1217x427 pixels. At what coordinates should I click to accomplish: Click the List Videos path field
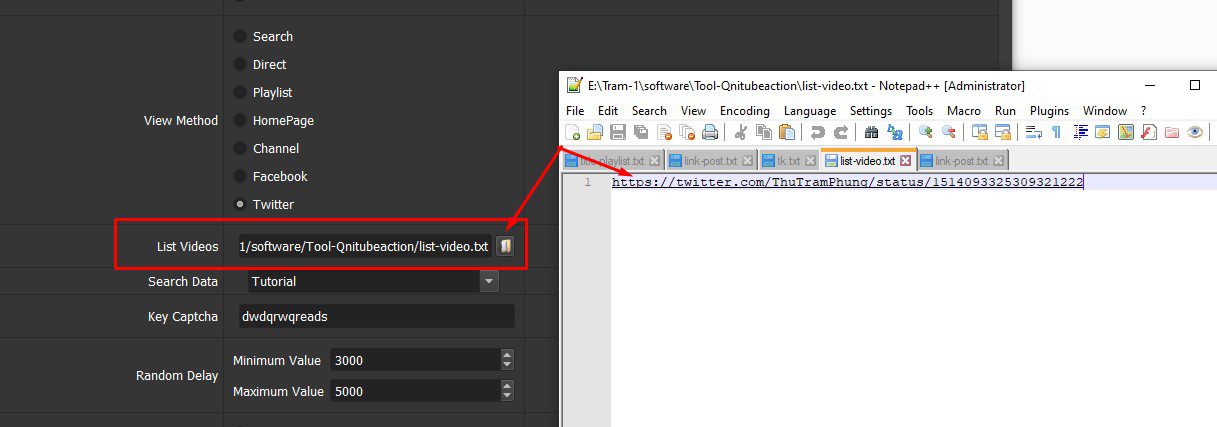[x=364, y=246]
